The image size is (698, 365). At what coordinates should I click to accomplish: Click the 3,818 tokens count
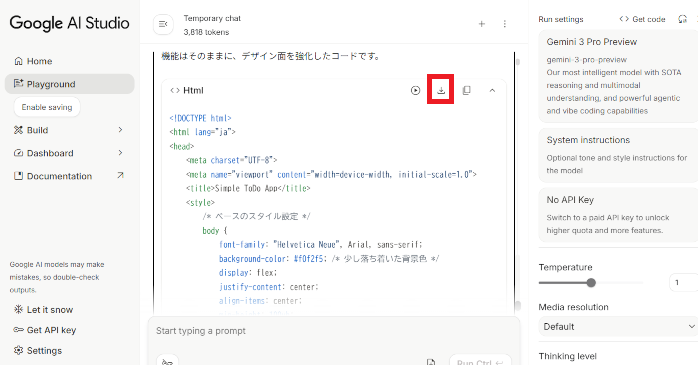pyautogui.click(x=206, y=32)
